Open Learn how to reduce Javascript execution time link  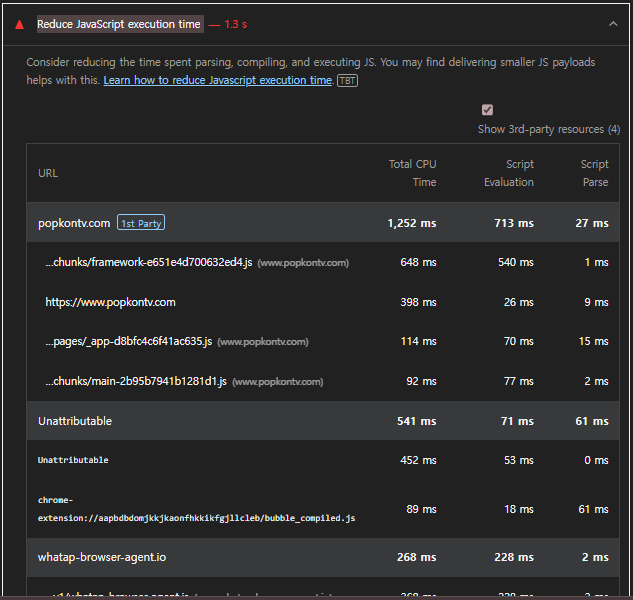pos(218,80)
